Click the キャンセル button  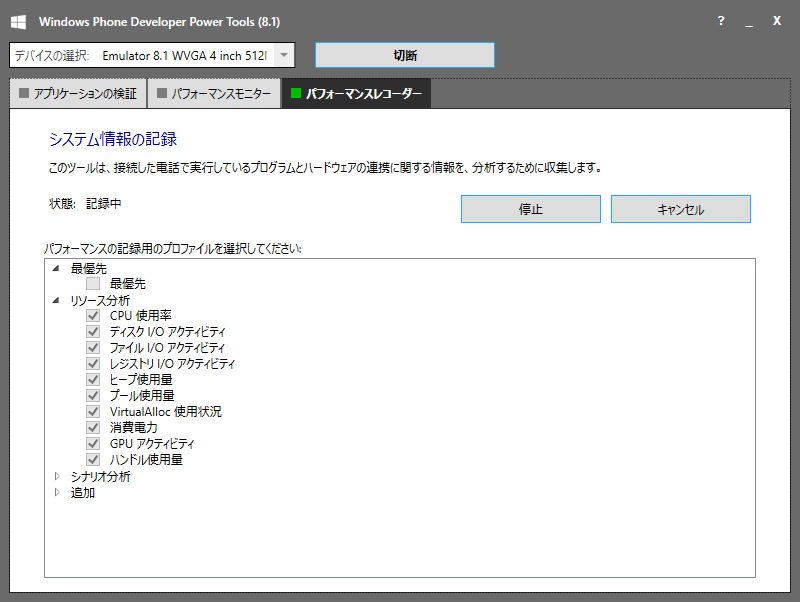coord(681,209)
